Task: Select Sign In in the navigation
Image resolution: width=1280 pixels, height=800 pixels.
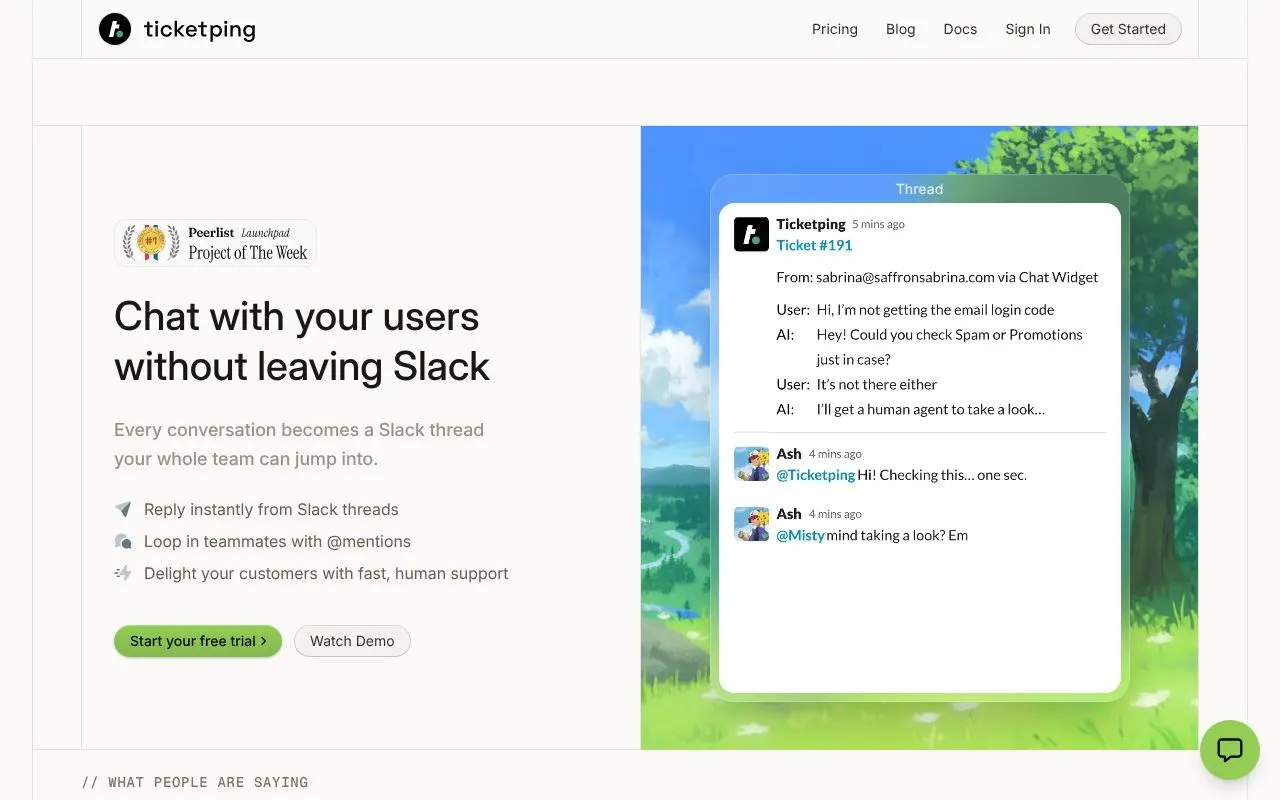Action: (x=1028, y=29)
